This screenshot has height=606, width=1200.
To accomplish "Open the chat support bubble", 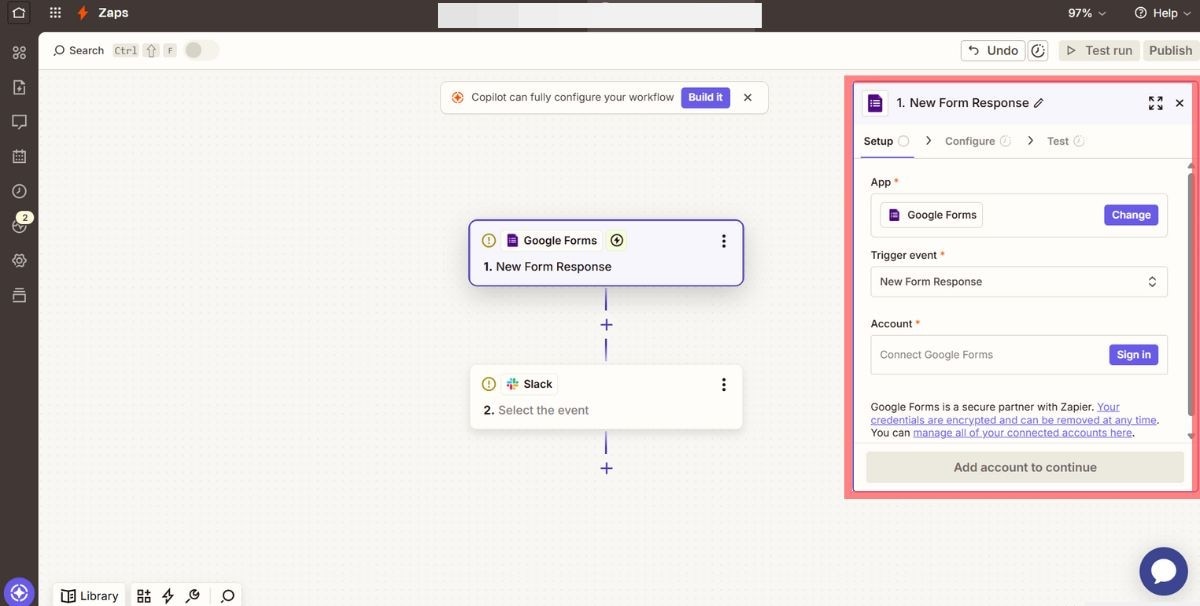I will click(x=1163, y=571).
